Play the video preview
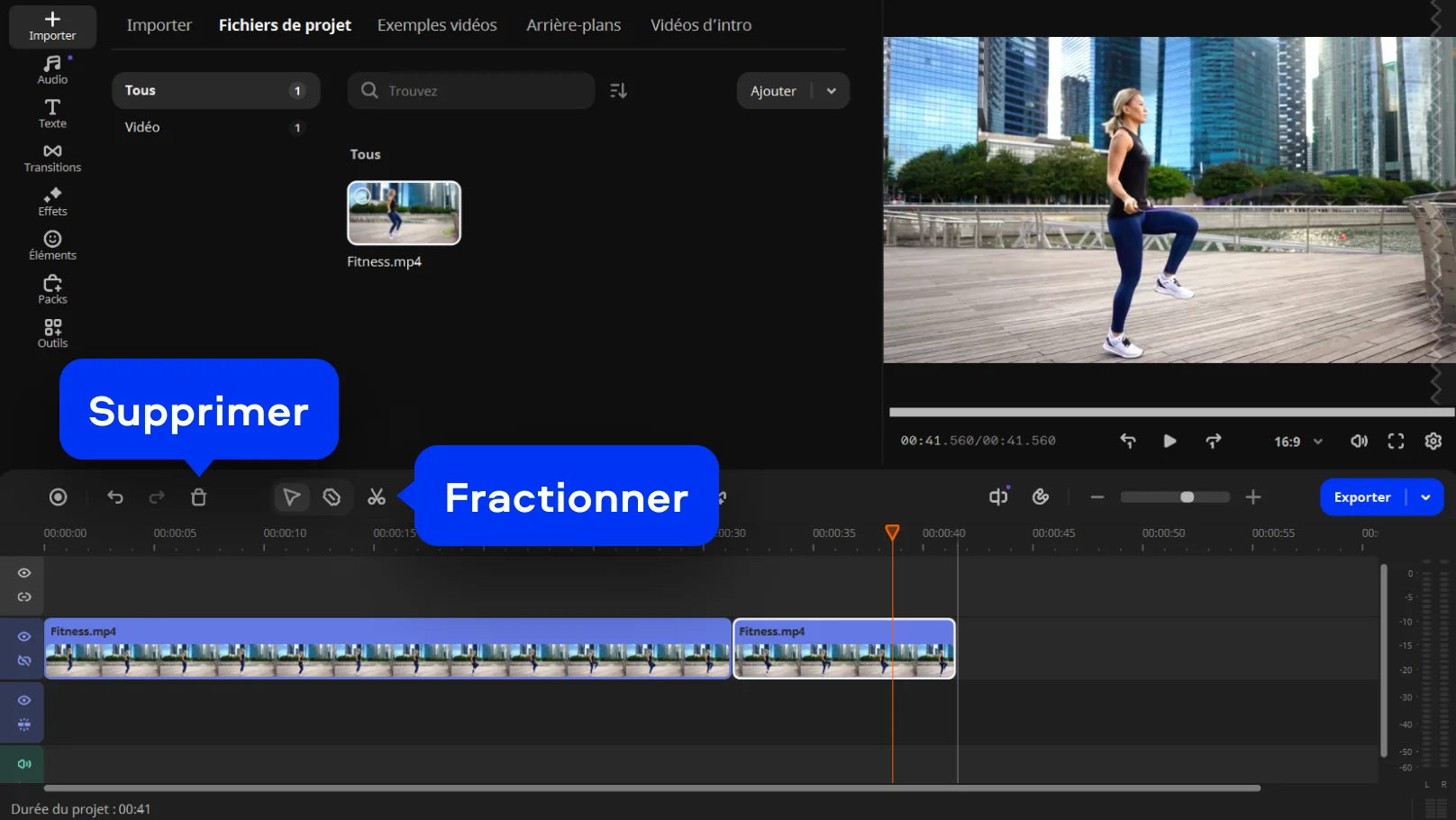 pyautogui.click(x=1169, y=441)
